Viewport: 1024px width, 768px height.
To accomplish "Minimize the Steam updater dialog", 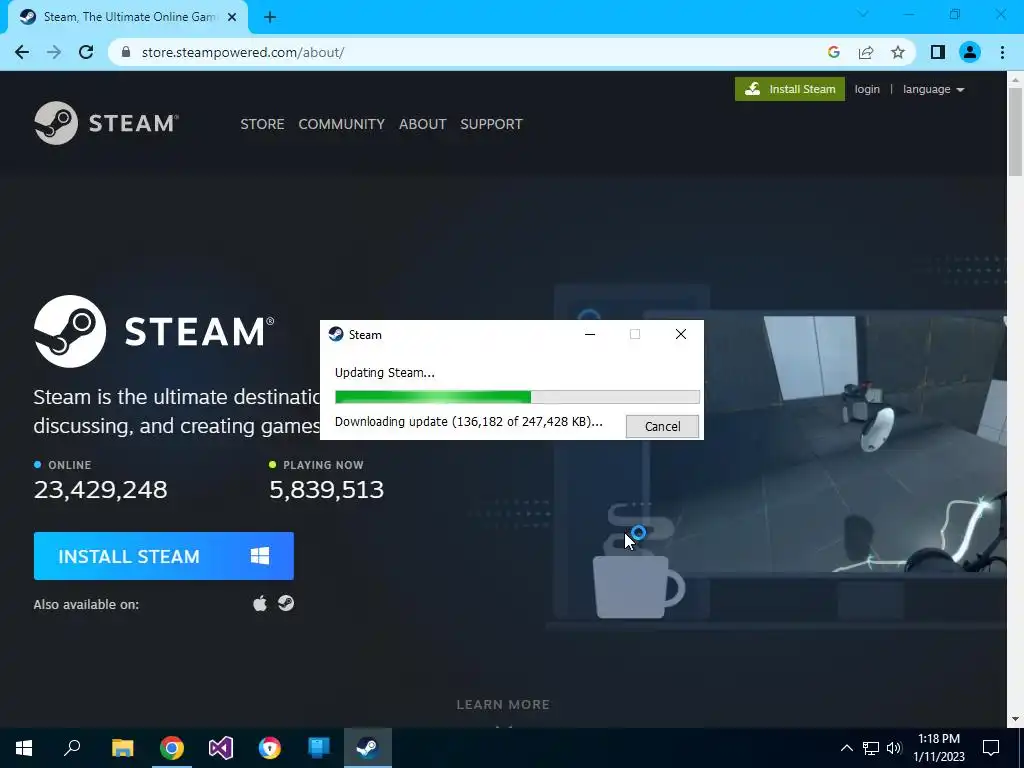I will 590,334.
